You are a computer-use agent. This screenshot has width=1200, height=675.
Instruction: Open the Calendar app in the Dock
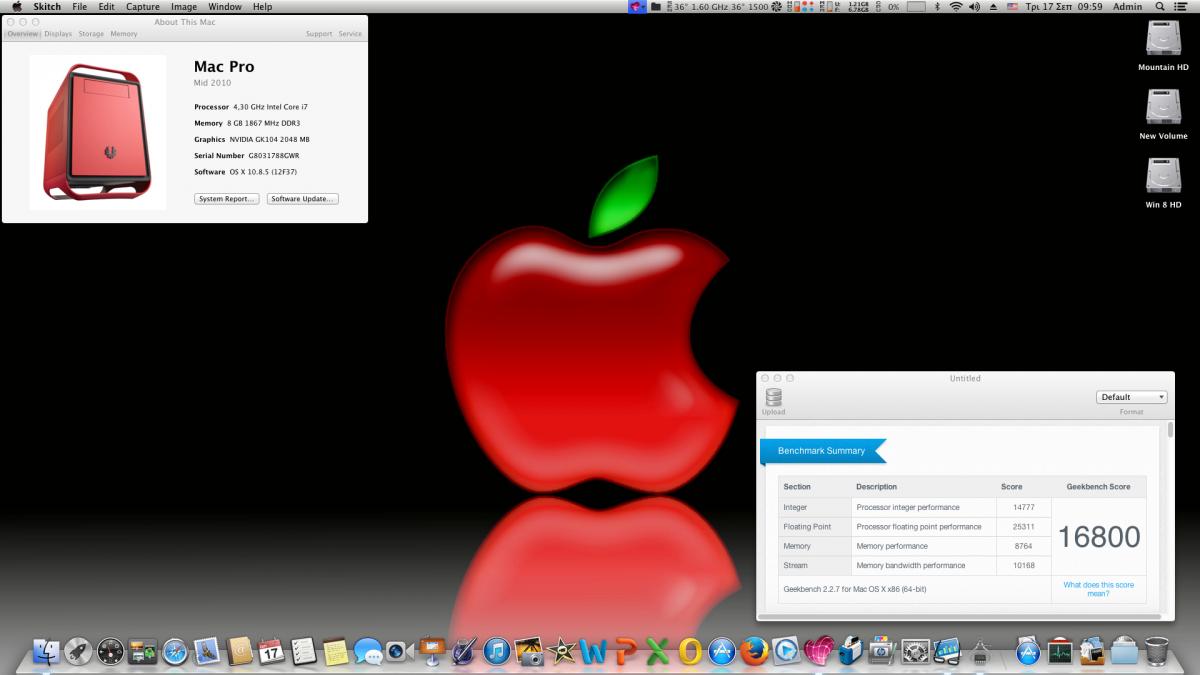point(271,652)
